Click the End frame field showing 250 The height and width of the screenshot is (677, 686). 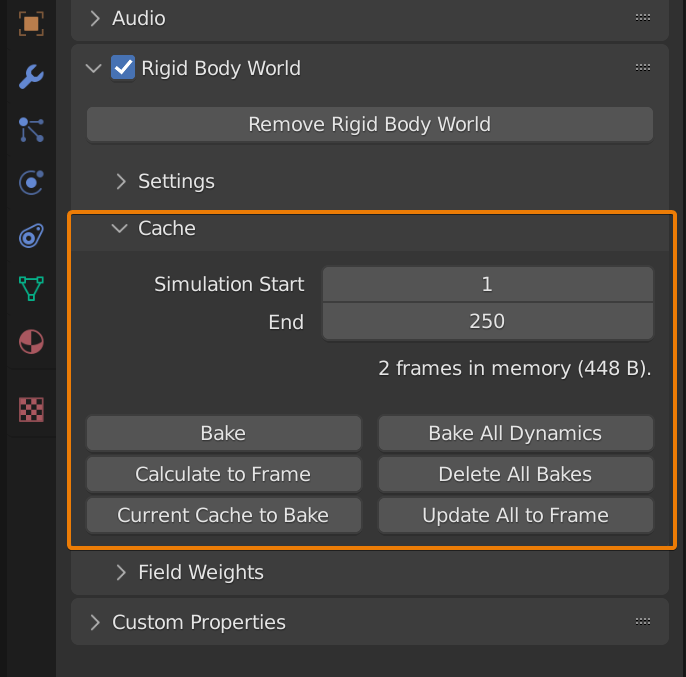pos(487,322)
